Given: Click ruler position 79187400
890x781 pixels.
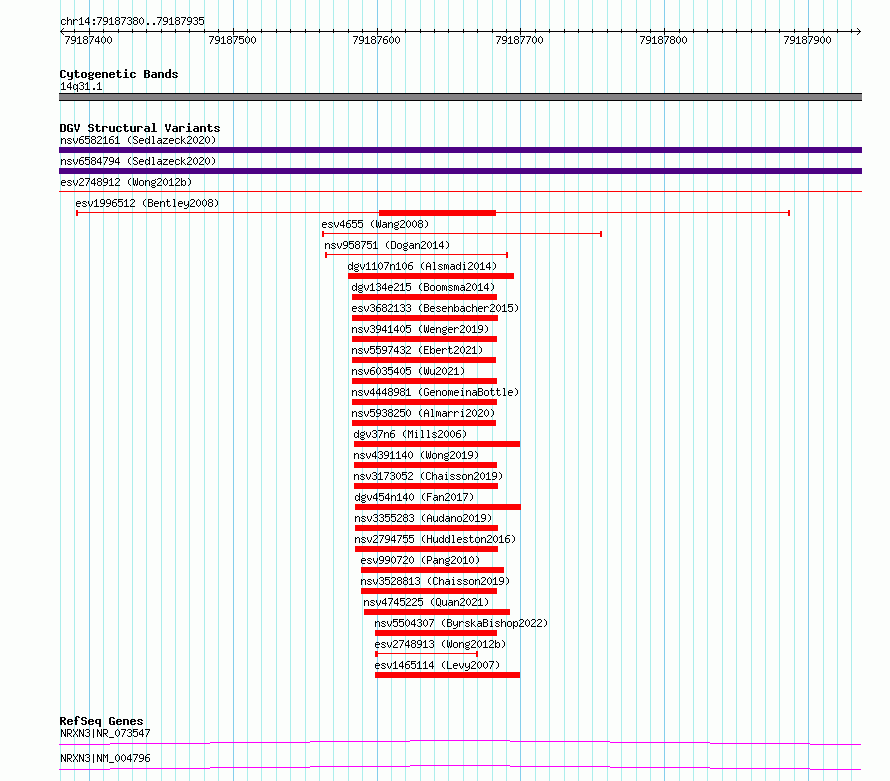Looking at the screenshot, I should [89, 40].
